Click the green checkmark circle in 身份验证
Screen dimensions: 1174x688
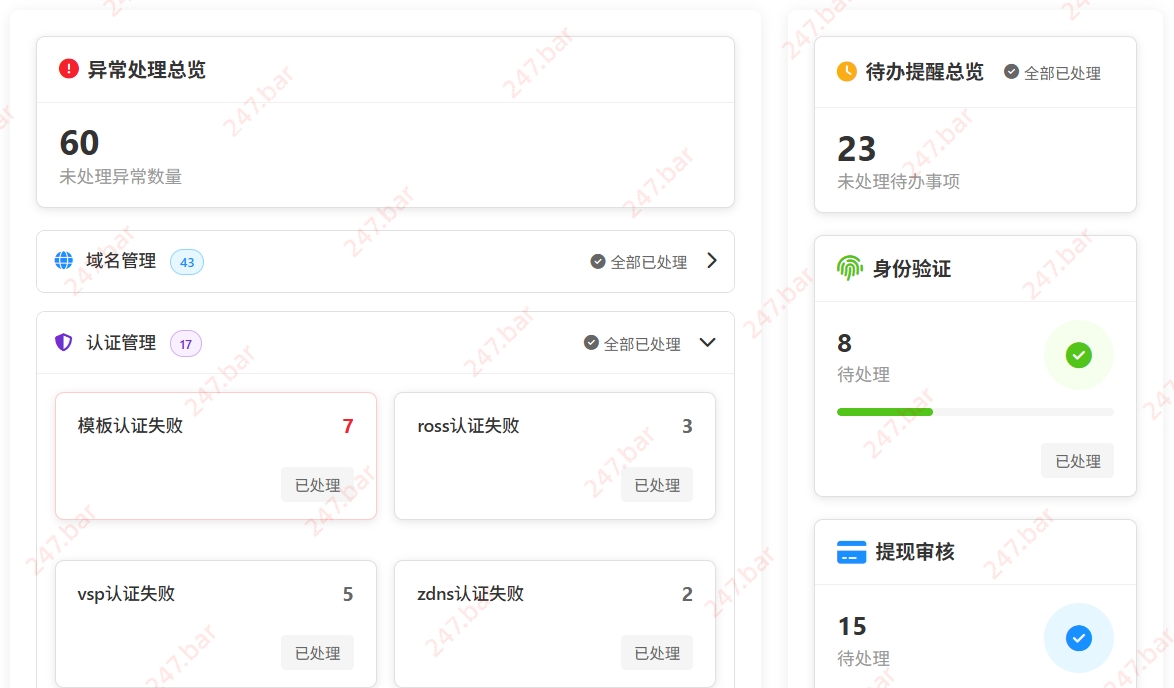1078,355
